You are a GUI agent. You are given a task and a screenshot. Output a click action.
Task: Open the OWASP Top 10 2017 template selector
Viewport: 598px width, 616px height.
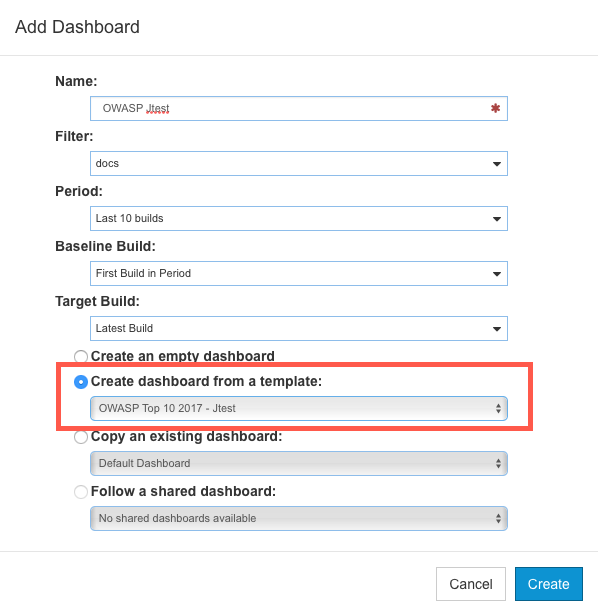299,409
